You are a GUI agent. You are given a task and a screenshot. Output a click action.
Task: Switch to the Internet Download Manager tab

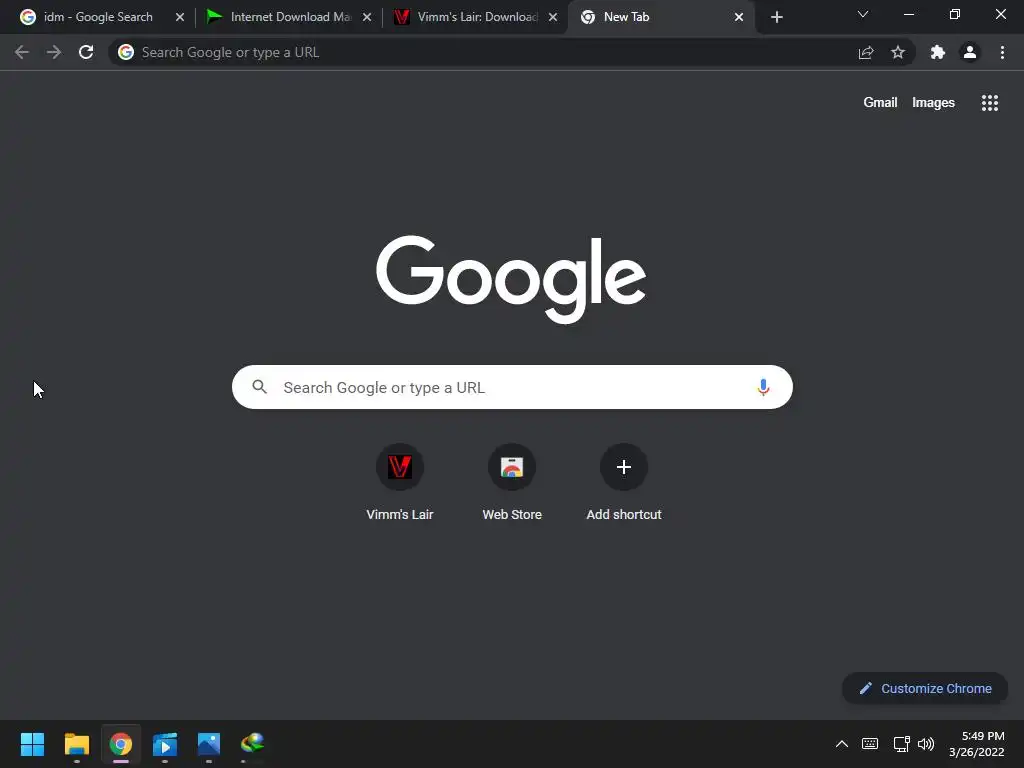point(290,17)
